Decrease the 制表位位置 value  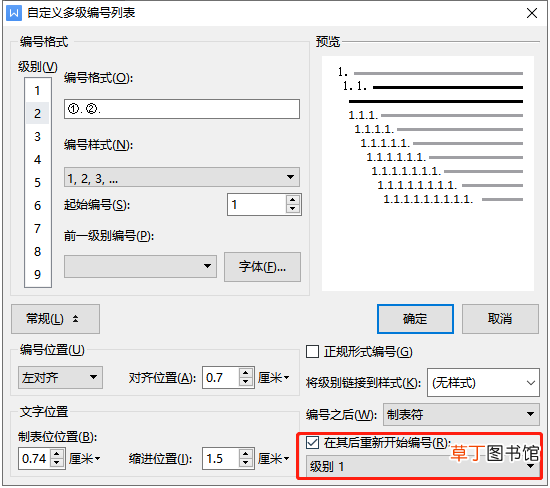(x=57, y=463)
